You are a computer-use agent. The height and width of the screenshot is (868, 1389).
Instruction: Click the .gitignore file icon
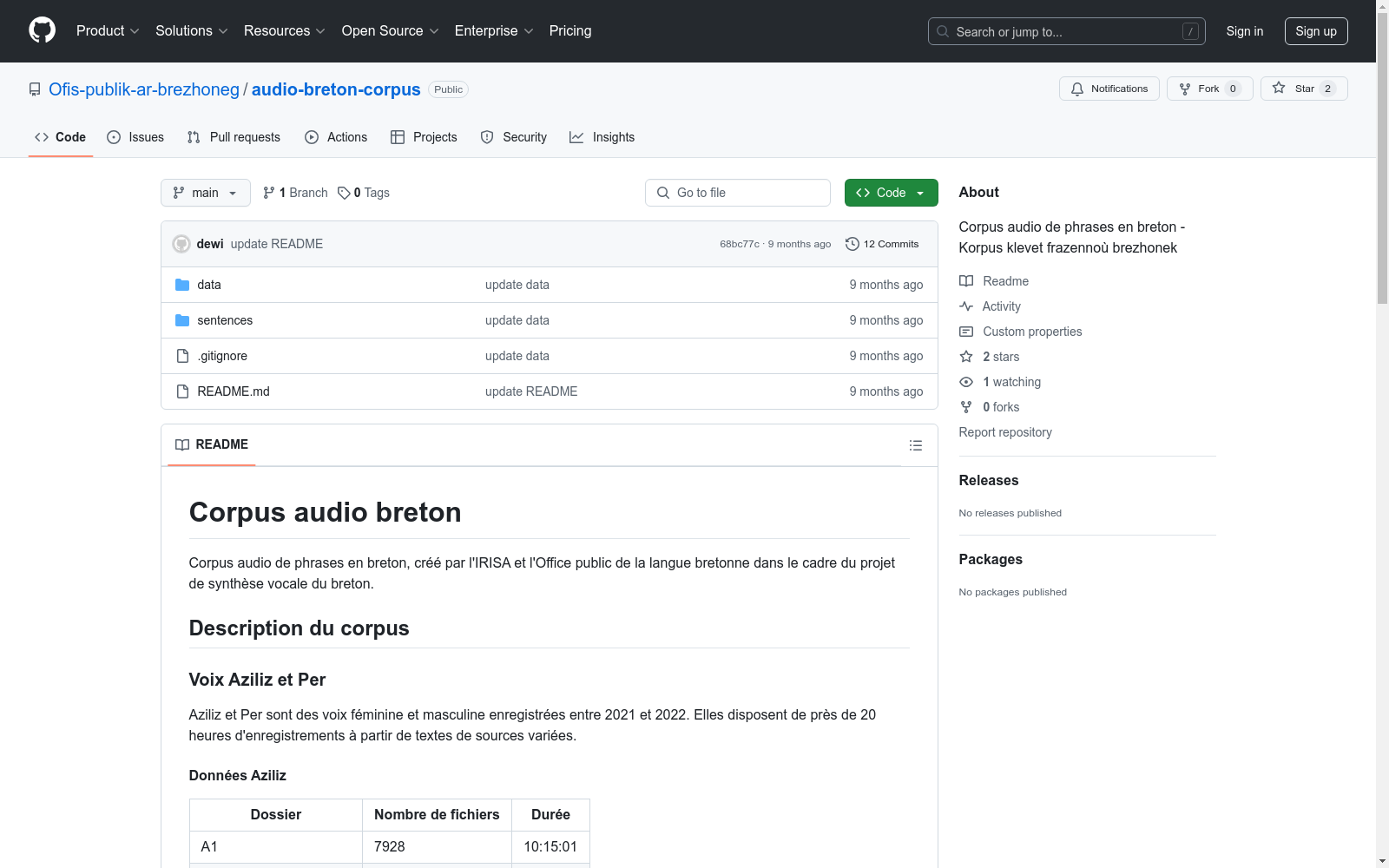click(182, 356)
